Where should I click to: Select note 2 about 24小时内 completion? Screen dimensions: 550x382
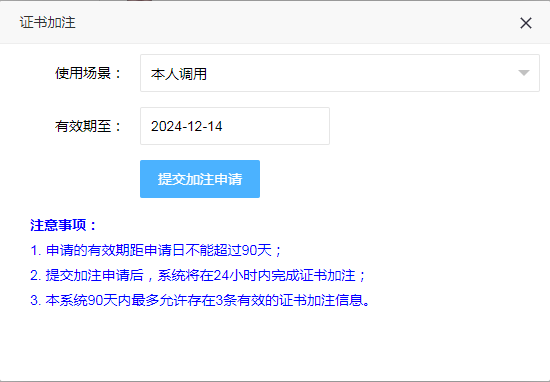click(x=198, y=275)
